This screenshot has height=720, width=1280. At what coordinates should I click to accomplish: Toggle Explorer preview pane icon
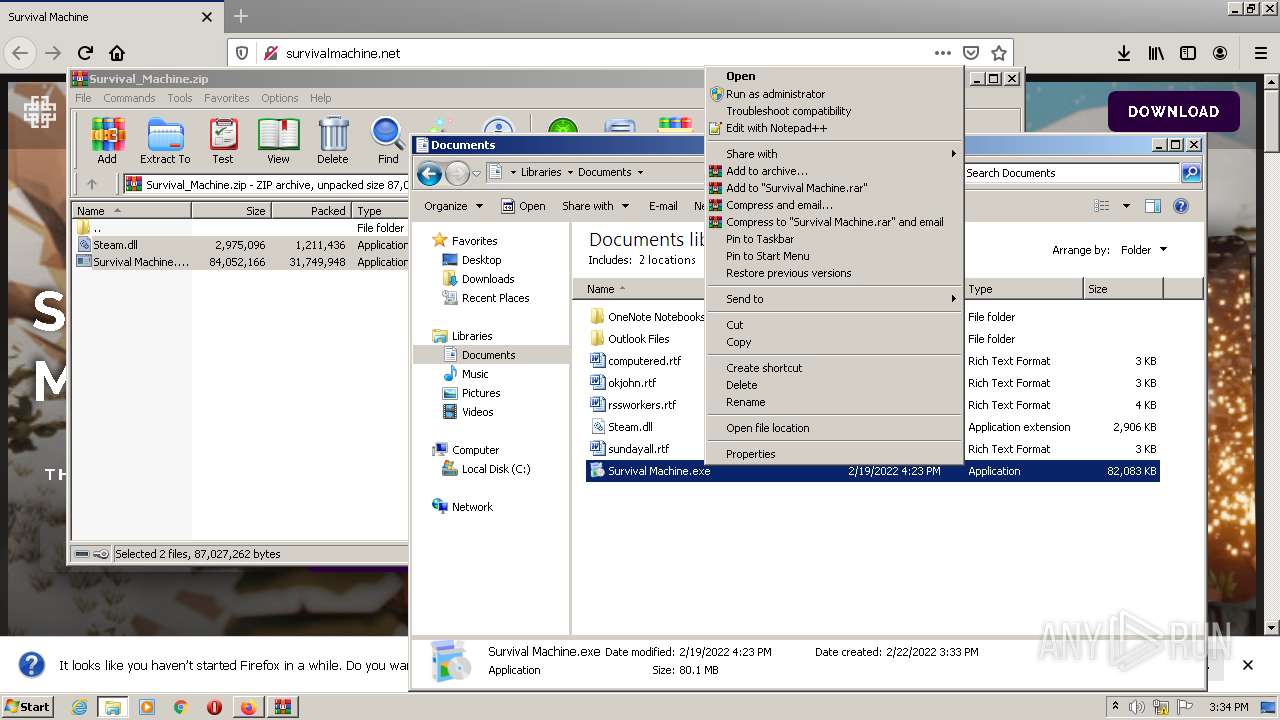(1152, 206)
